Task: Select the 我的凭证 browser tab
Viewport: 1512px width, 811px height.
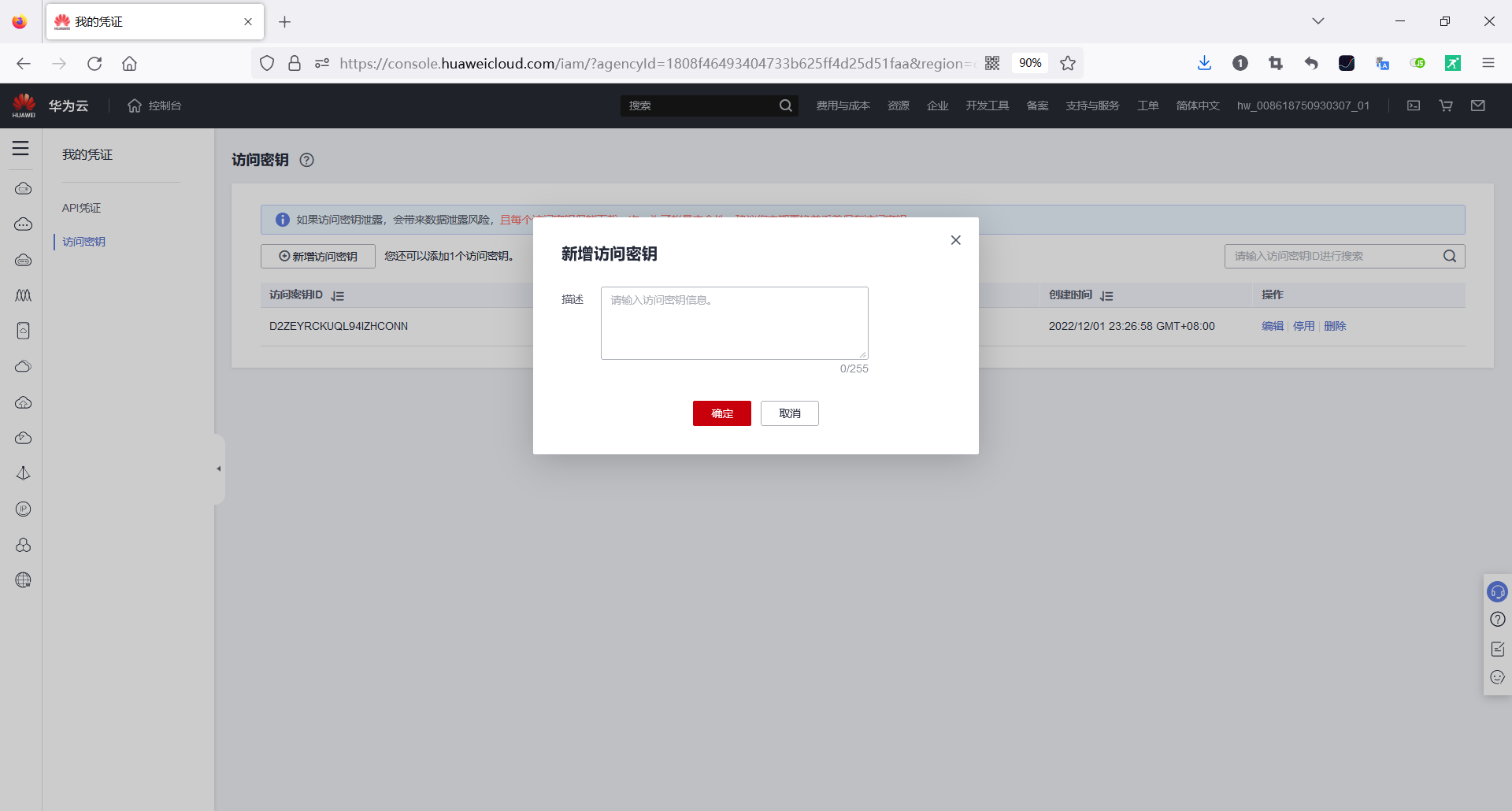Action: [x=155, y=22]
